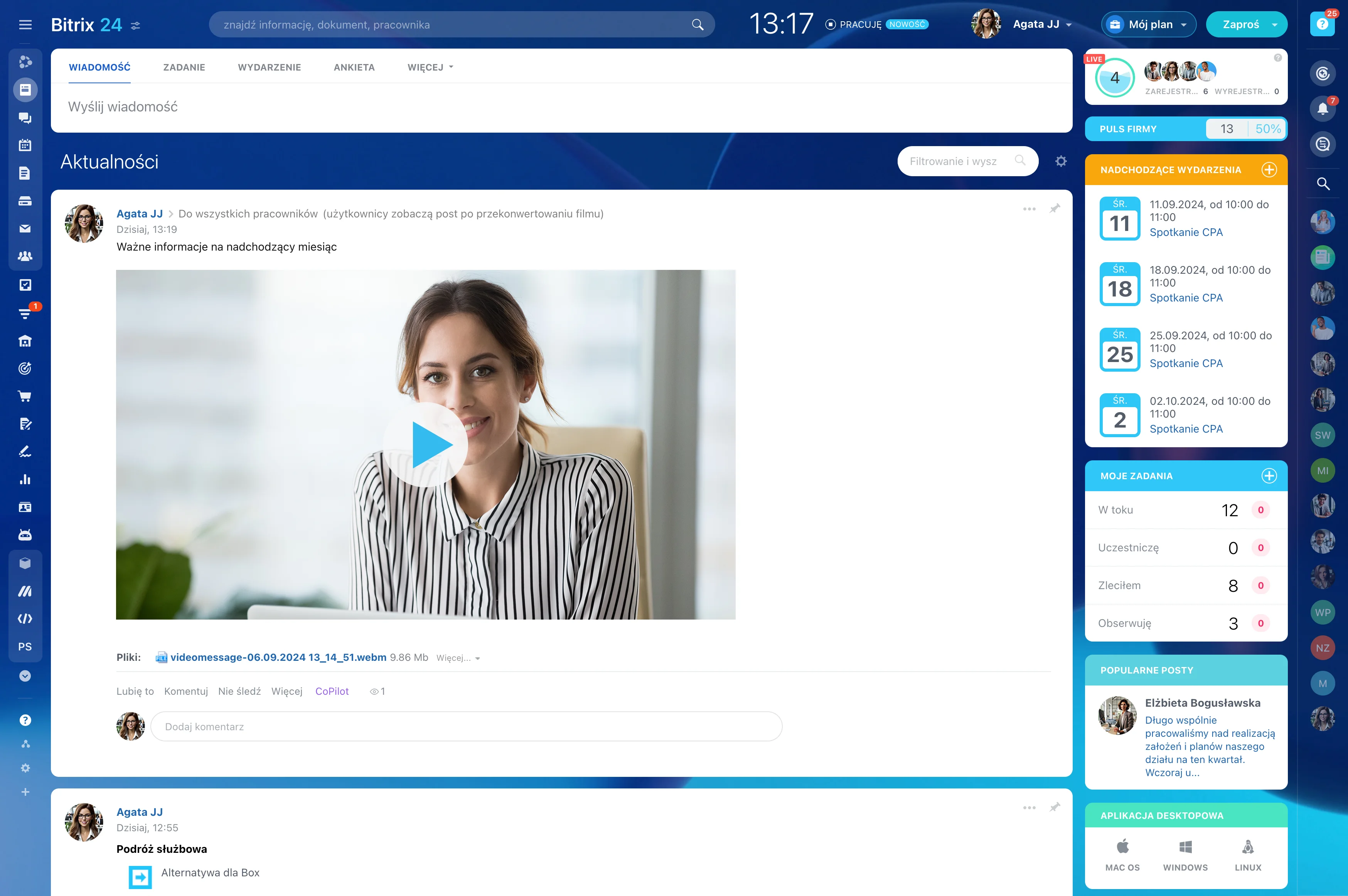The width and height of the screenshot is (1348, 896).
Task: Toggle Nie śledź on the first post
Action: (x=239, y=691)
